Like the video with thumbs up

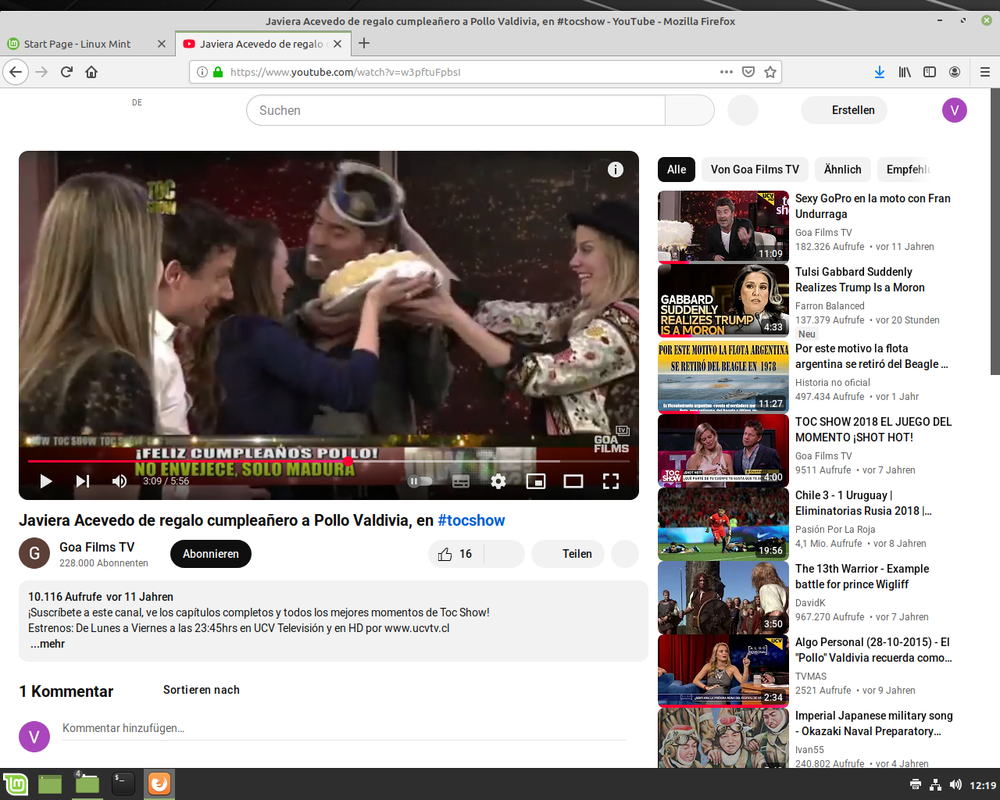[455, 554]
